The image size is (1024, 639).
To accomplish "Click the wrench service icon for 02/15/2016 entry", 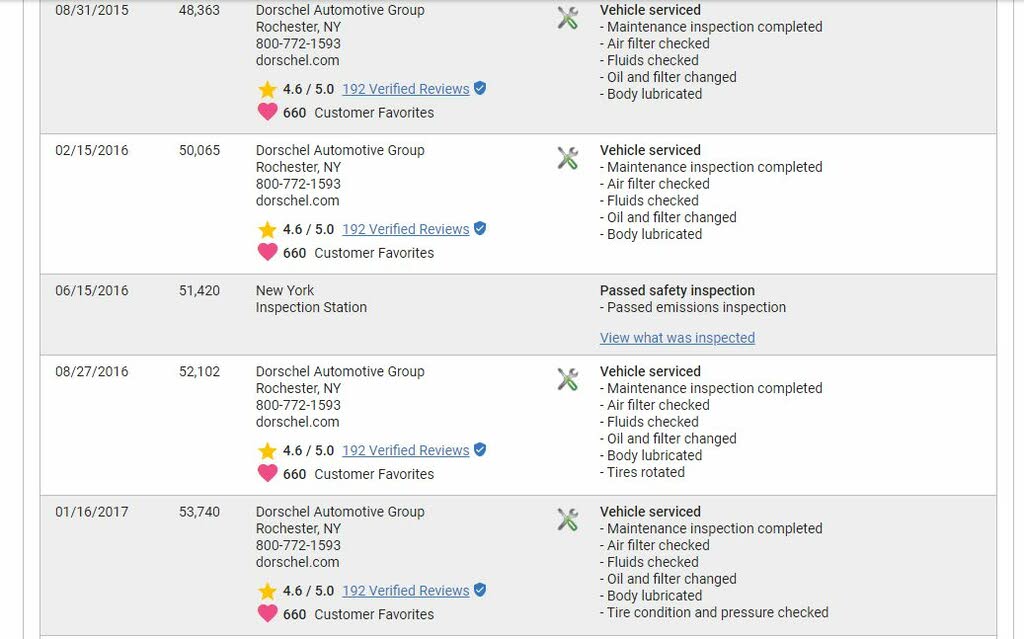I will coord(568,158).
